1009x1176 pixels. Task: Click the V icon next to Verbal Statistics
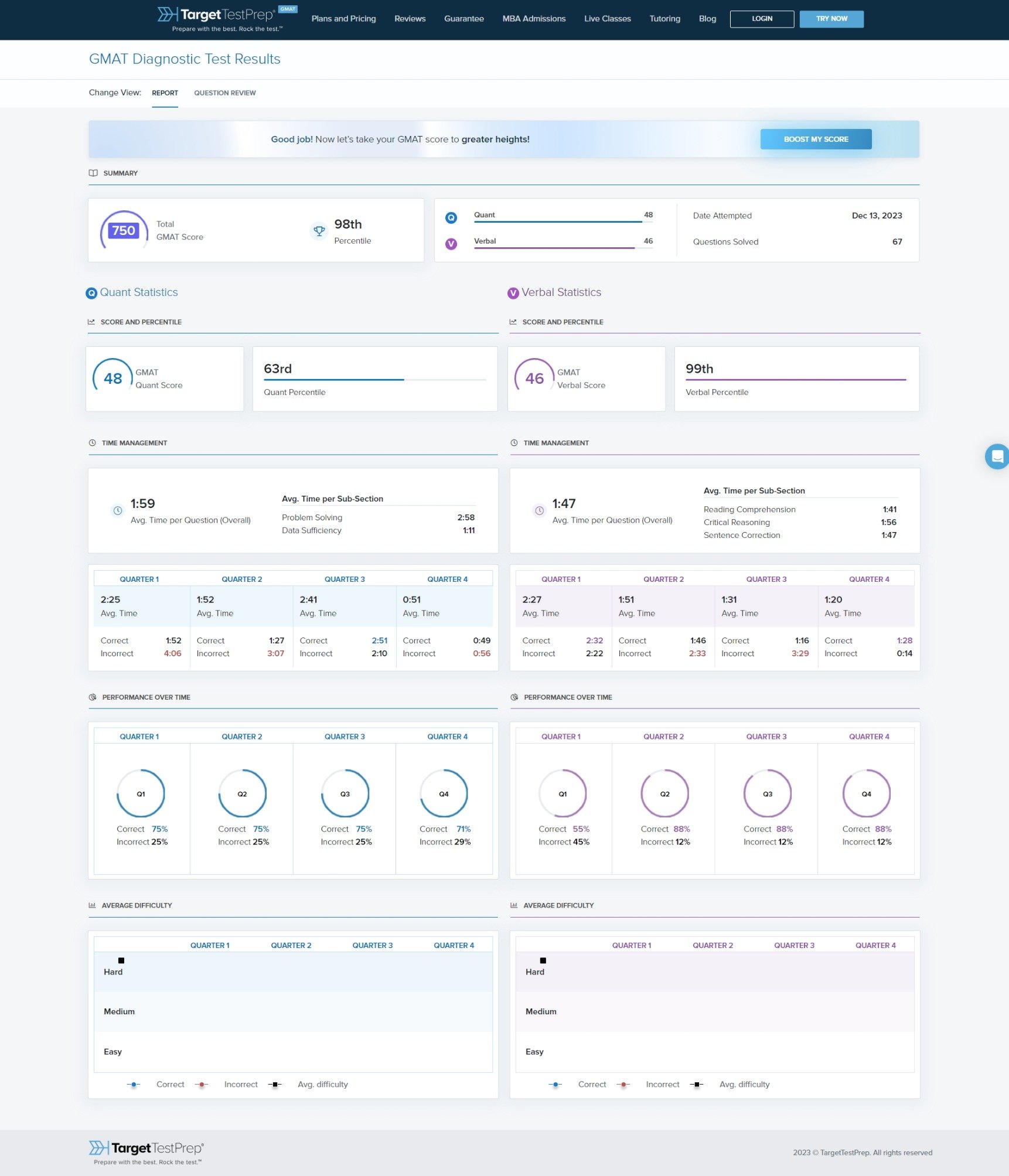click(513, 293)
